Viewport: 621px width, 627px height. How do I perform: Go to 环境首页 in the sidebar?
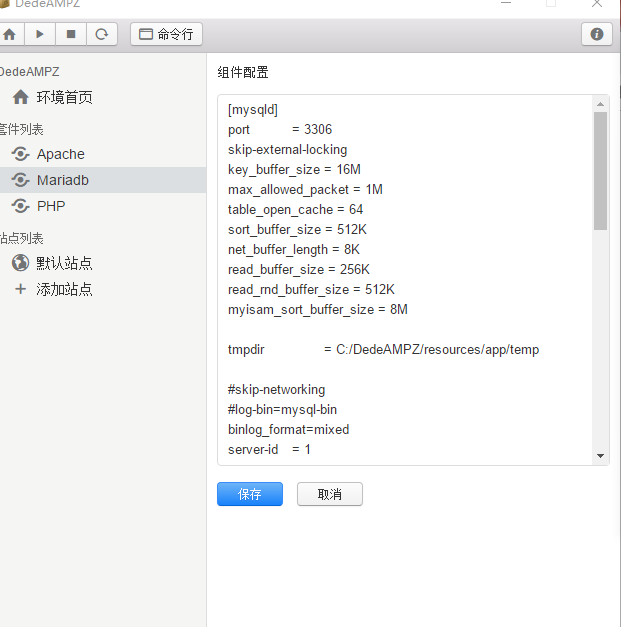[64, 97]
